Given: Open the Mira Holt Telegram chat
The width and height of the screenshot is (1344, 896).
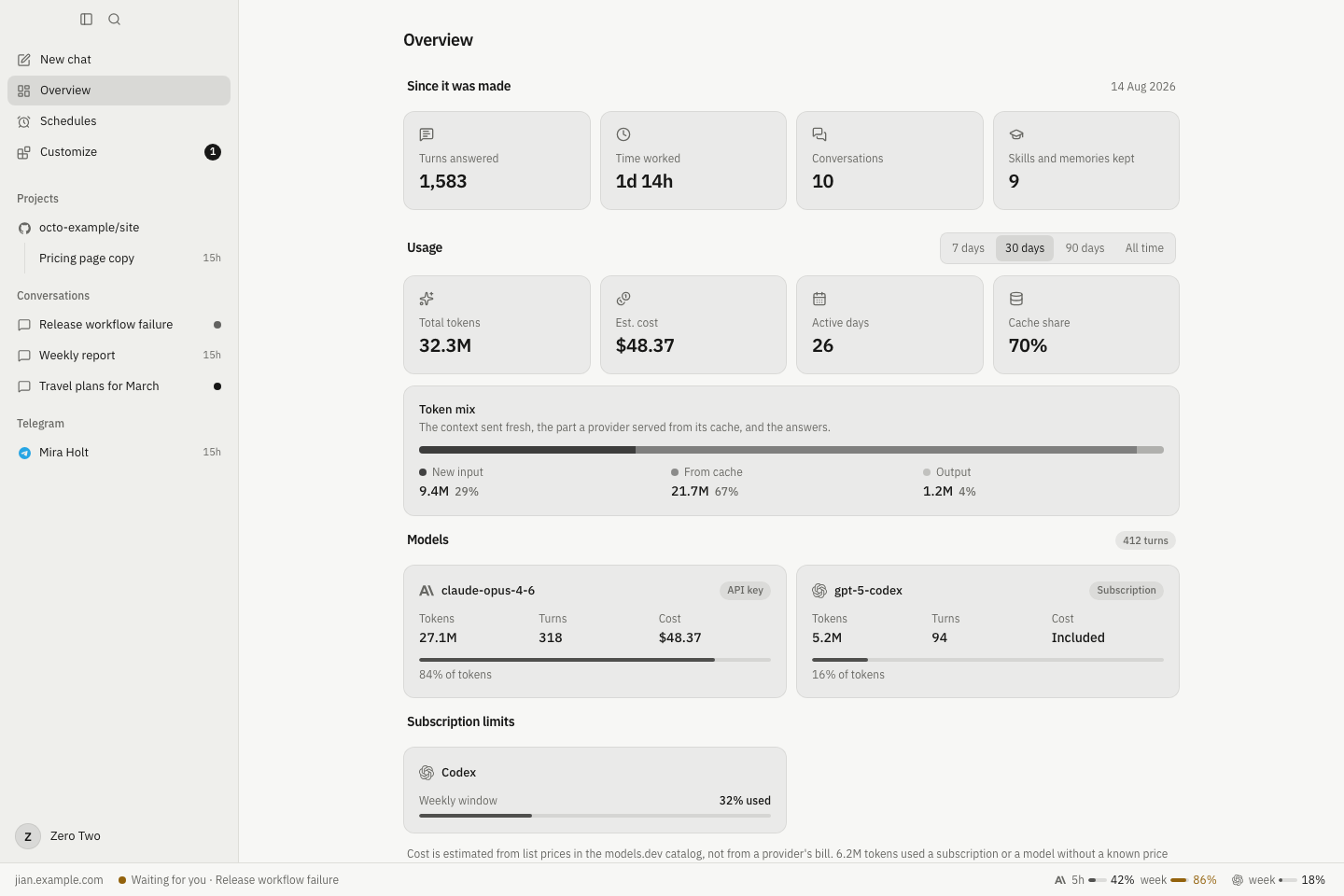Looking at the screenshot, I should [119, 453].
